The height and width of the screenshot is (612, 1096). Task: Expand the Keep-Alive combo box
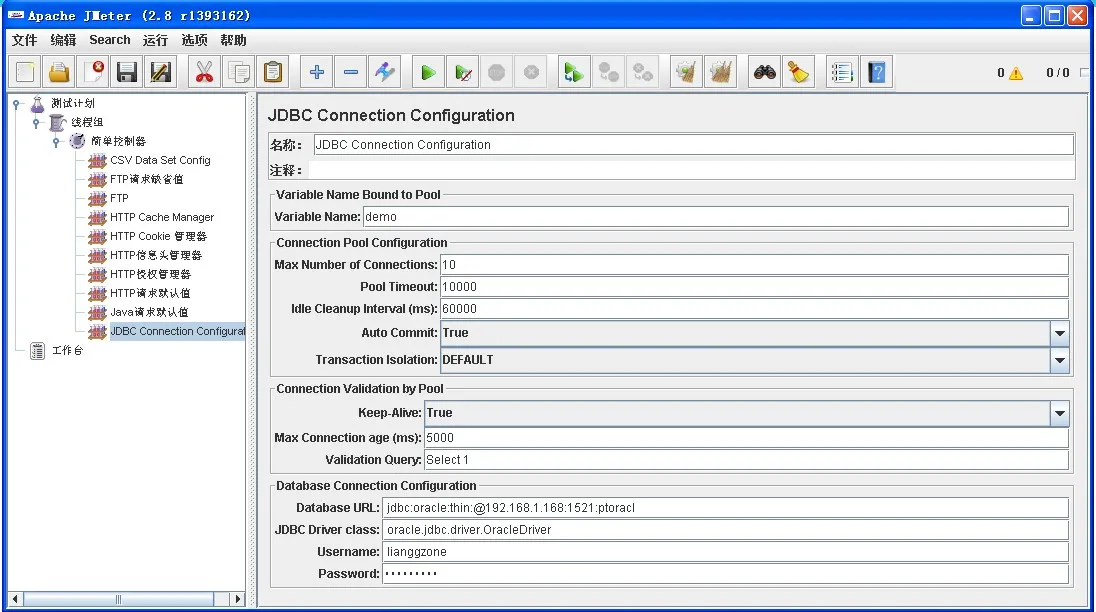tap(1059, 413)
